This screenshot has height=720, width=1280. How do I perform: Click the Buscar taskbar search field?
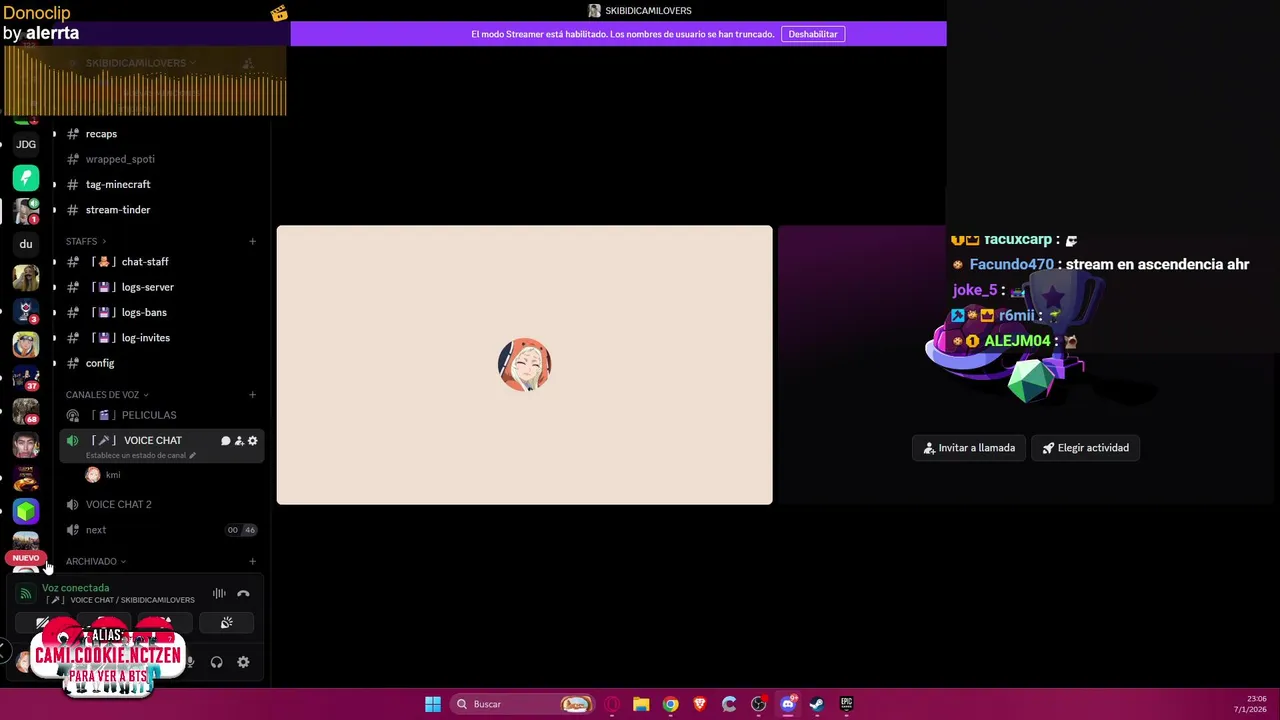[x=521, y=704]
